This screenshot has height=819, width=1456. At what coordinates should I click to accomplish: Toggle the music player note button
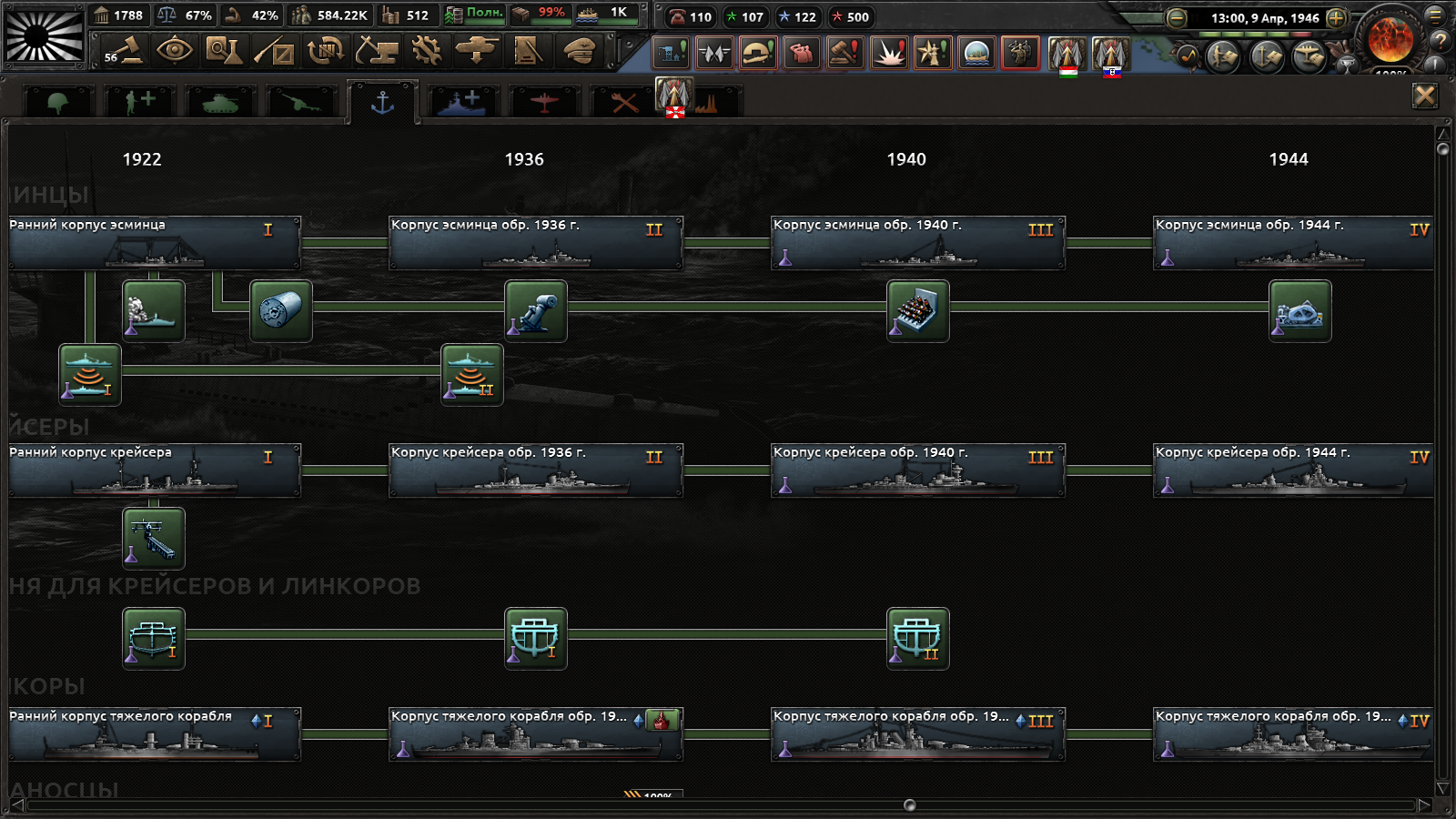pyautogui.click(x=1188, y=56)
